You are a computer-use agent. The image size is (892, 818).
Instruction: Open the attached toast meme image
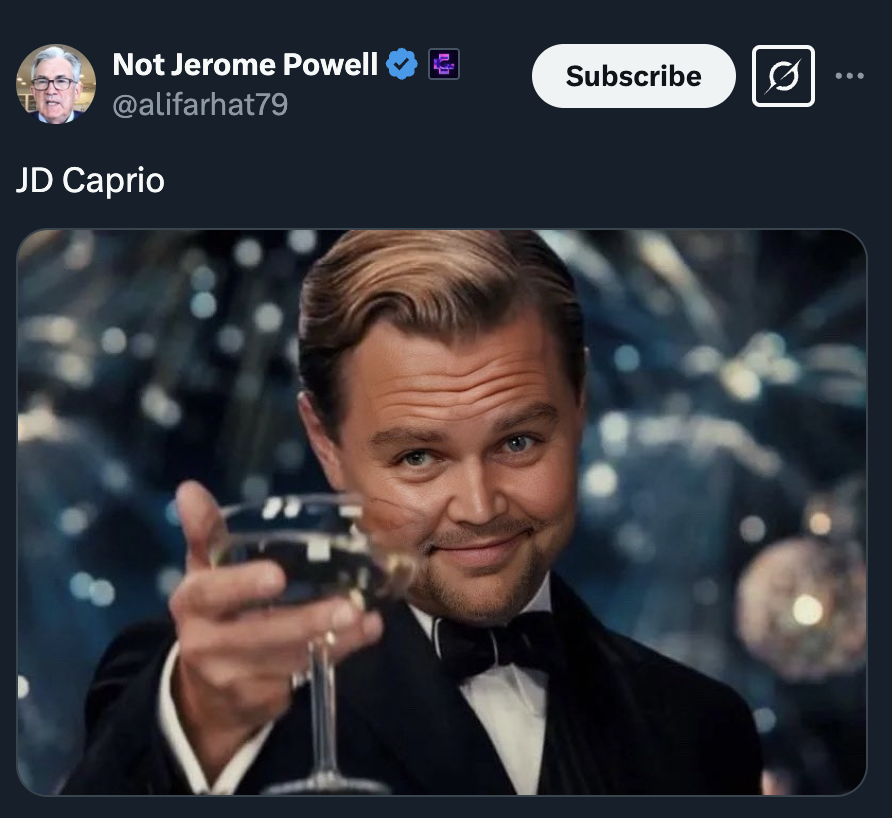click(441, 512)
